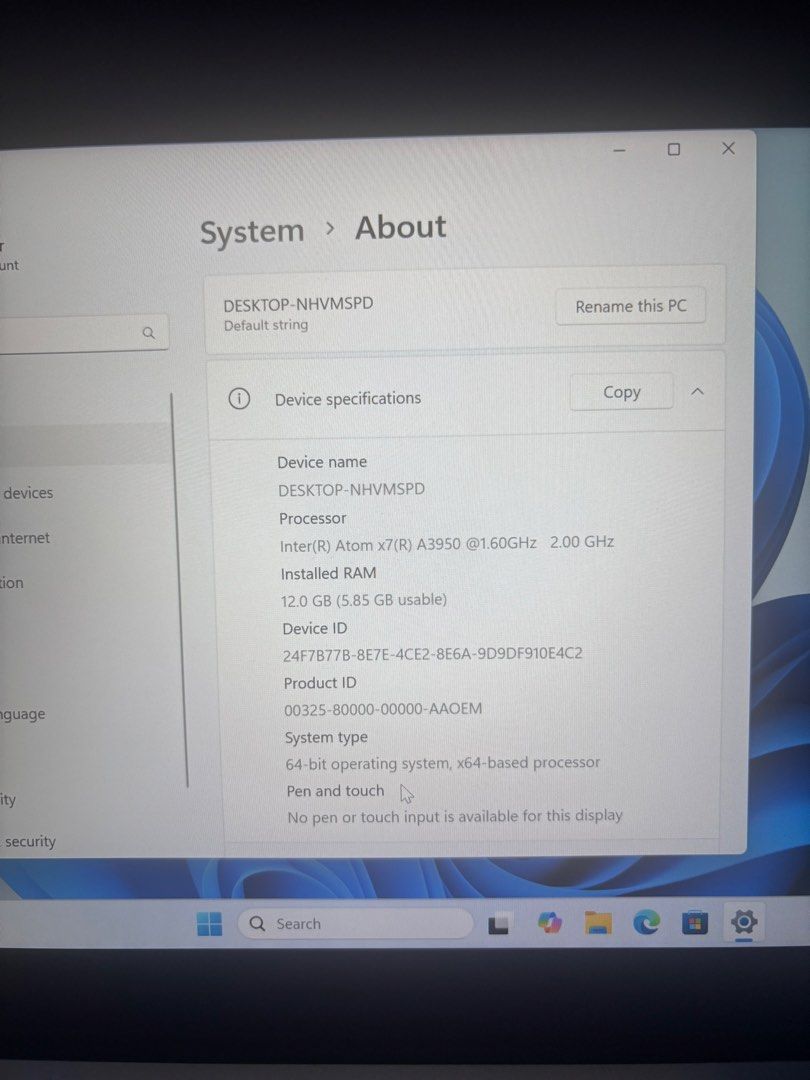810x1080 pixels.
Task: Open File Explorer from taskbar
Action: pyautogui.click(x=598, y=922)
